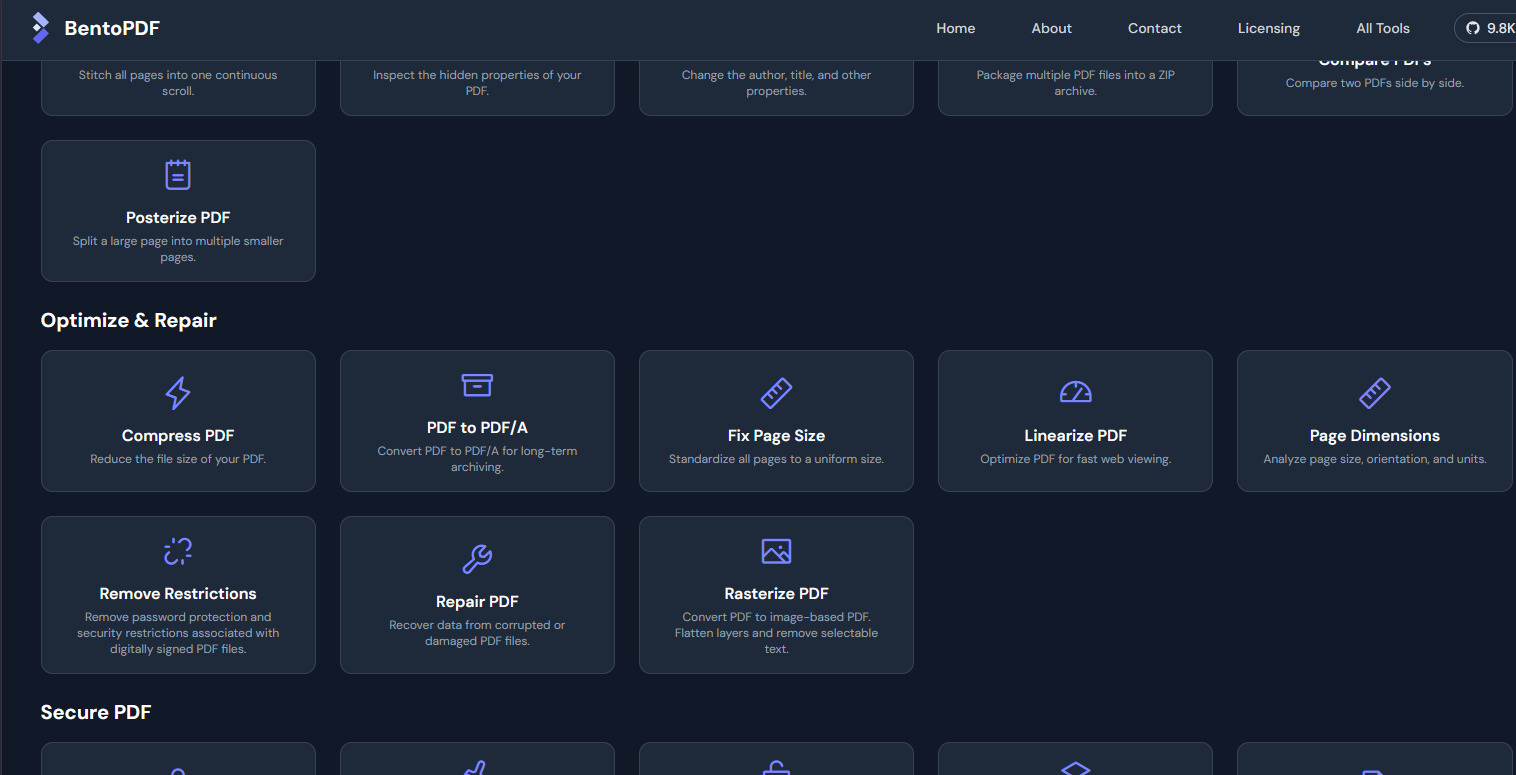Open the Repair PDF title
Viewport: 1516px width, 775px height.
click(477, 601)
